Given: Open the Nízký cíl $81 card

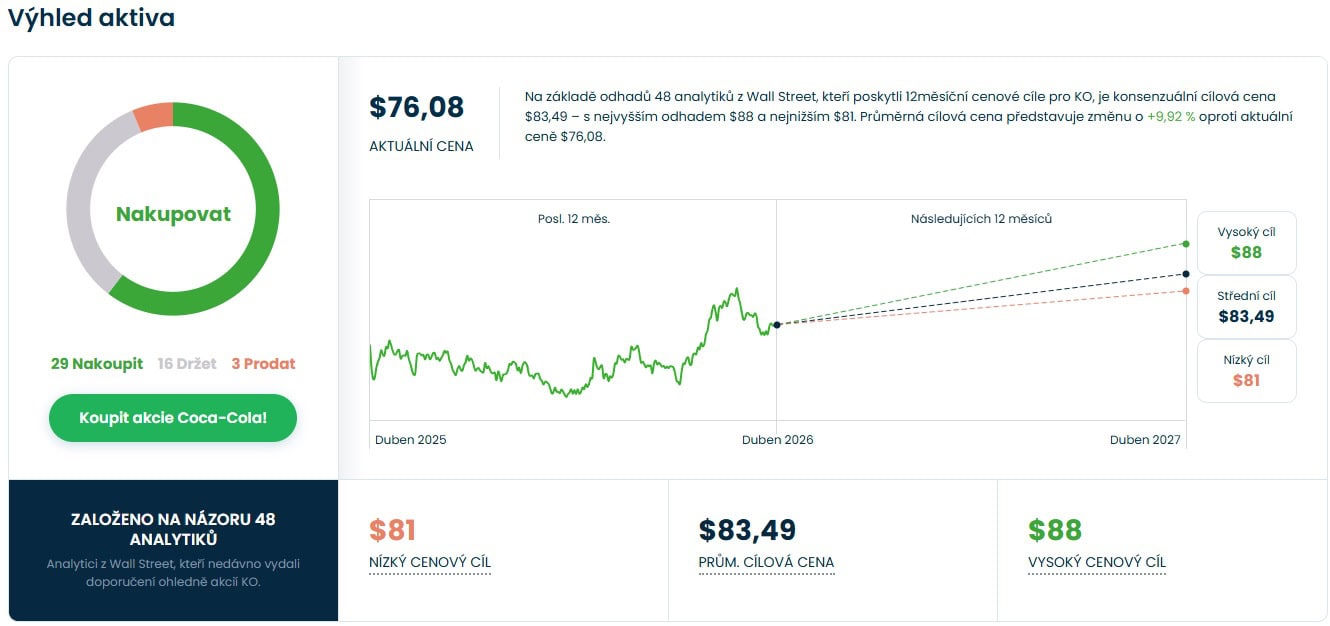Looking at the screenshot, I should 1246,371.
